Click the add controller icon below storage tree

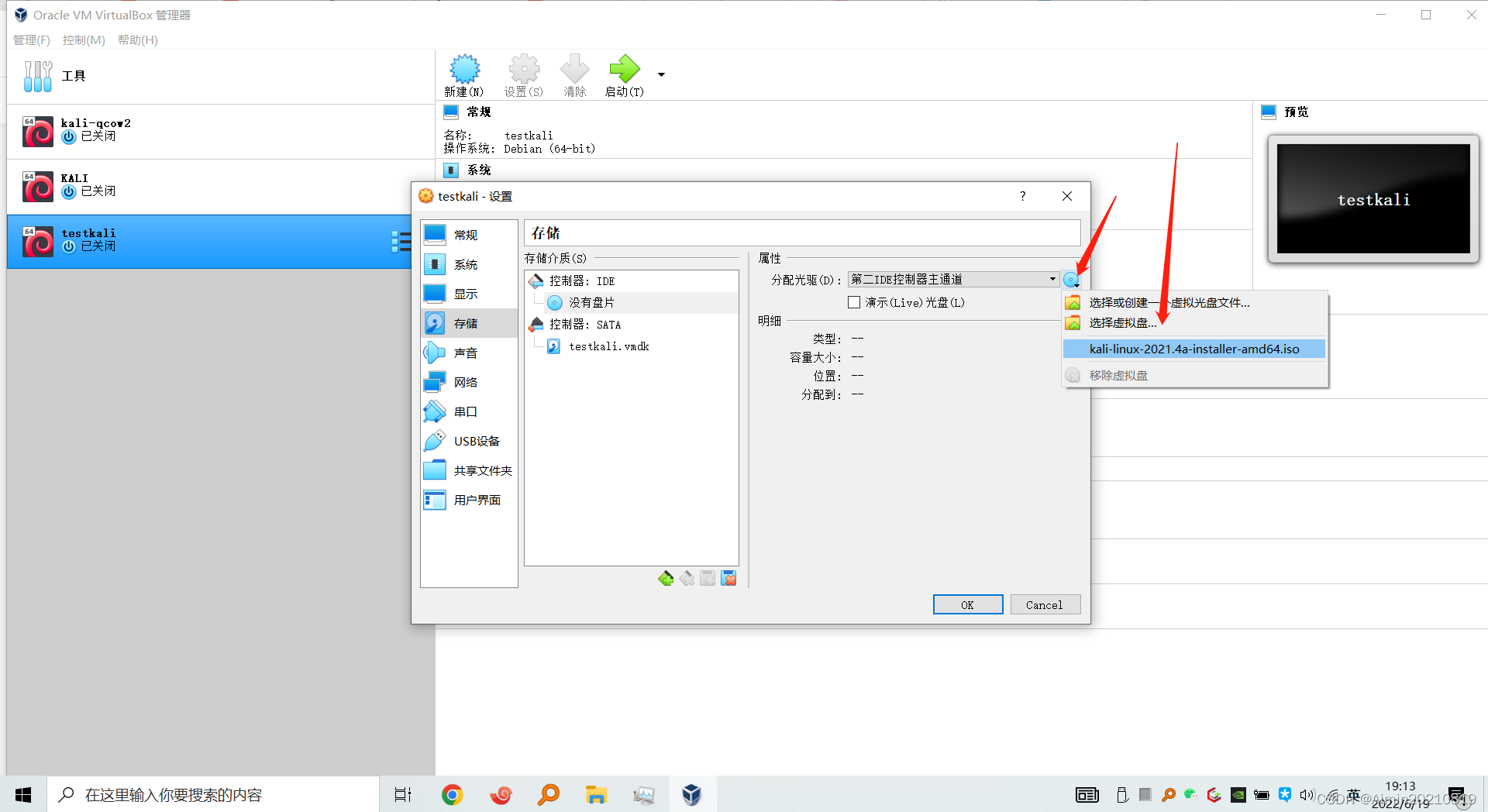pyautogui.click(x=666, y=578)
